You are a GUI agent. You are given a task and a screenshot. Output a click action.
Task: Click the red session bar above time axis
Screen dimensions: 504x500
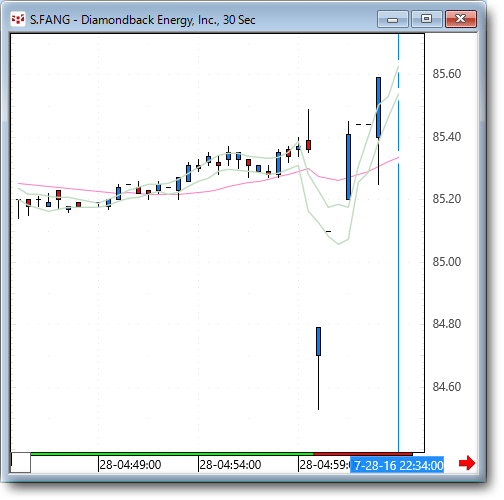click(x=363, y=454)
